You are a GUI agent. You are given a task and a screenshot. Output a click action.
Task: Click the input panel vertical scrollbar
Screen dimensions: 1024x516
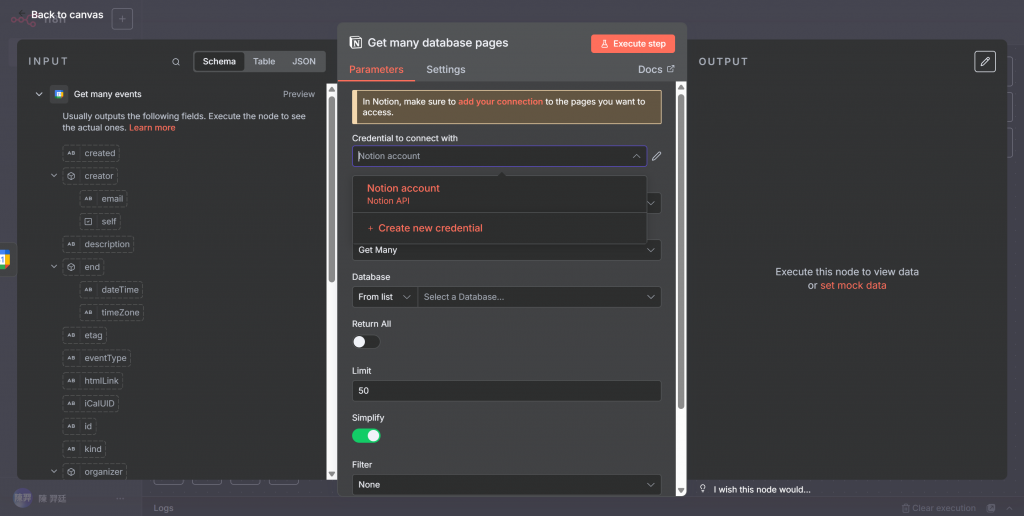click(x=332, y=189)
